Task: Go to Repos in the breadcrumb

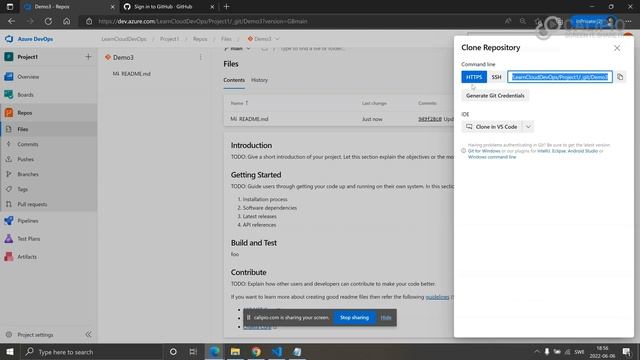Action: click(x=200, y=39)
